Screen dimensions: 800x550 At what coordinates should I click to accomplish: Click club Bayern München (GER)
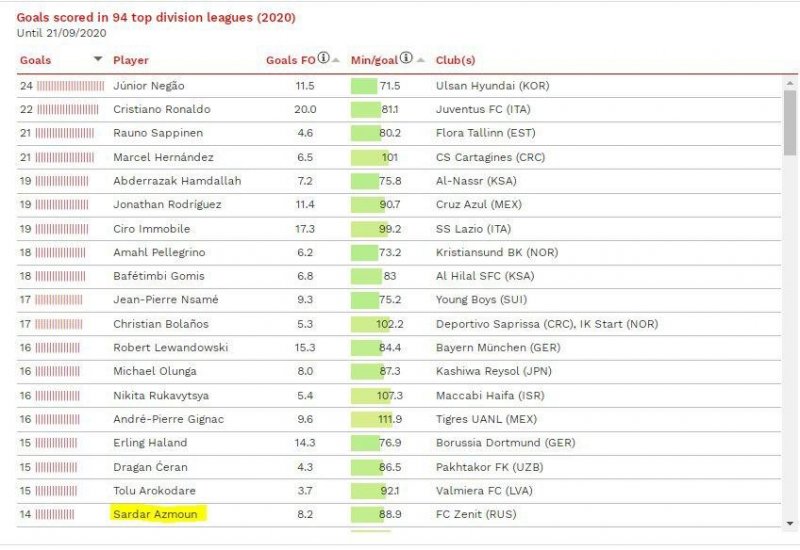(x=497, y=347)
